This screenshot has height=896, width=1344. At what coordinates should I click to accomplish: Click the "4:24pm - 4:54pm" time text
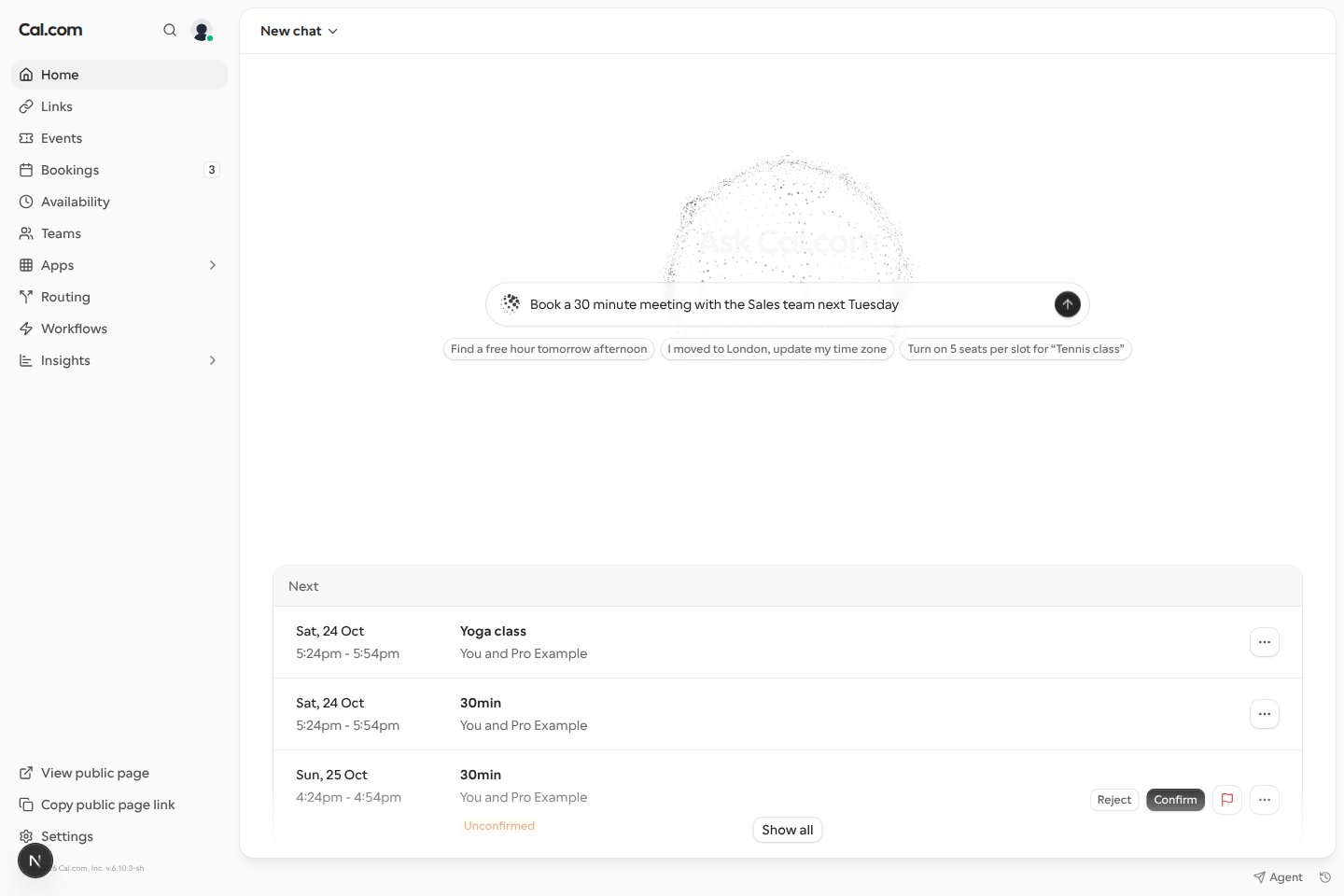[348, 797]
